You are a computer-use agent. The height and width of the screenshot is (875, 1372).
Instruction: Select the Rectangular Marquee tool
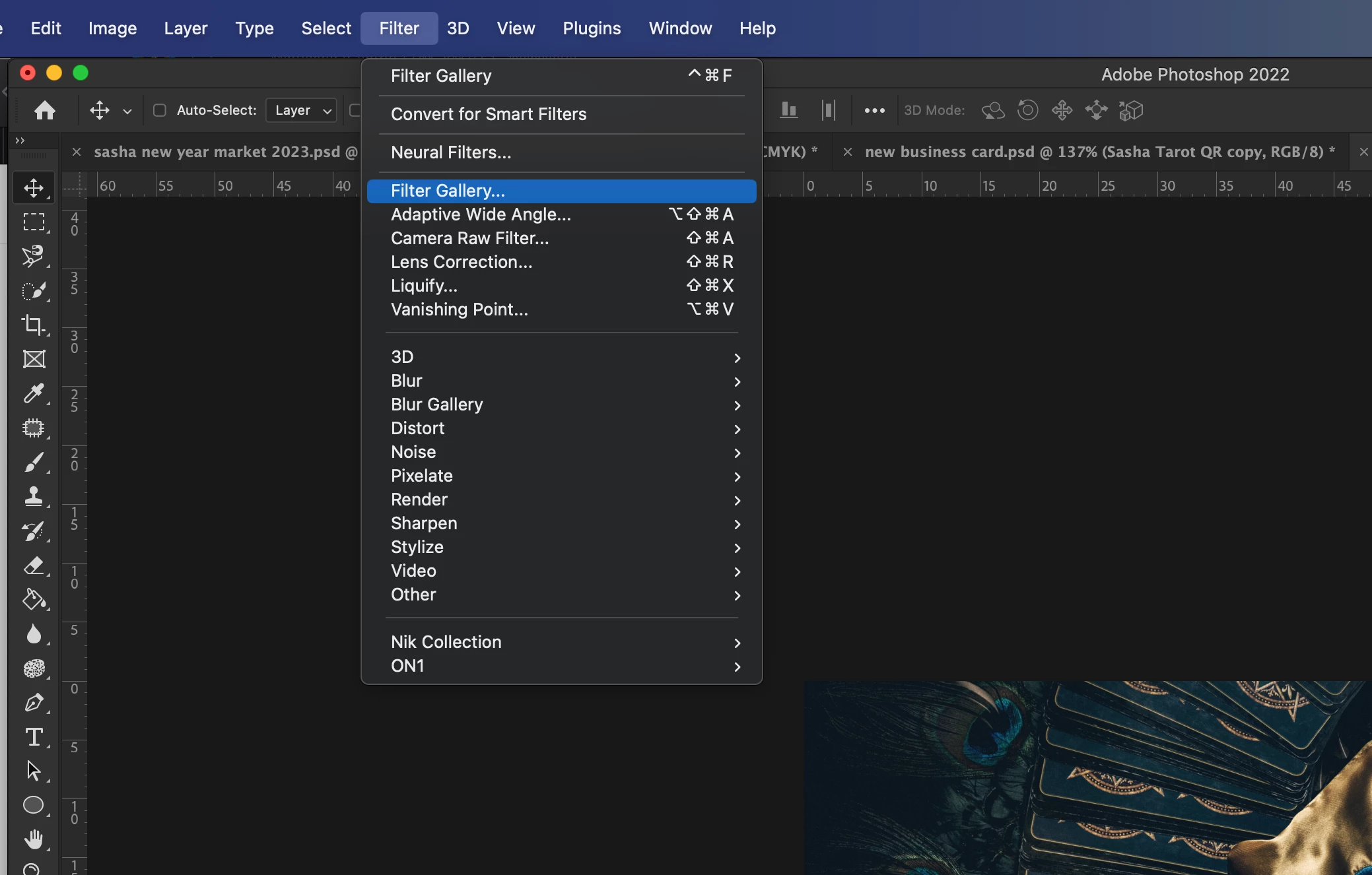pyautogui.click(x=34, y=222)
